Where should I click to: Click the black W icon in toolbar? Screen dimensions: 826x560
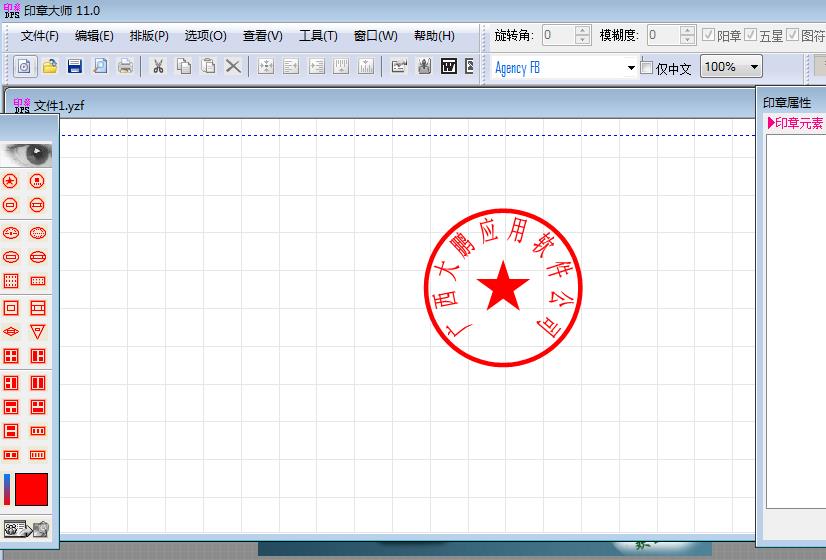[x=449, y=66]
